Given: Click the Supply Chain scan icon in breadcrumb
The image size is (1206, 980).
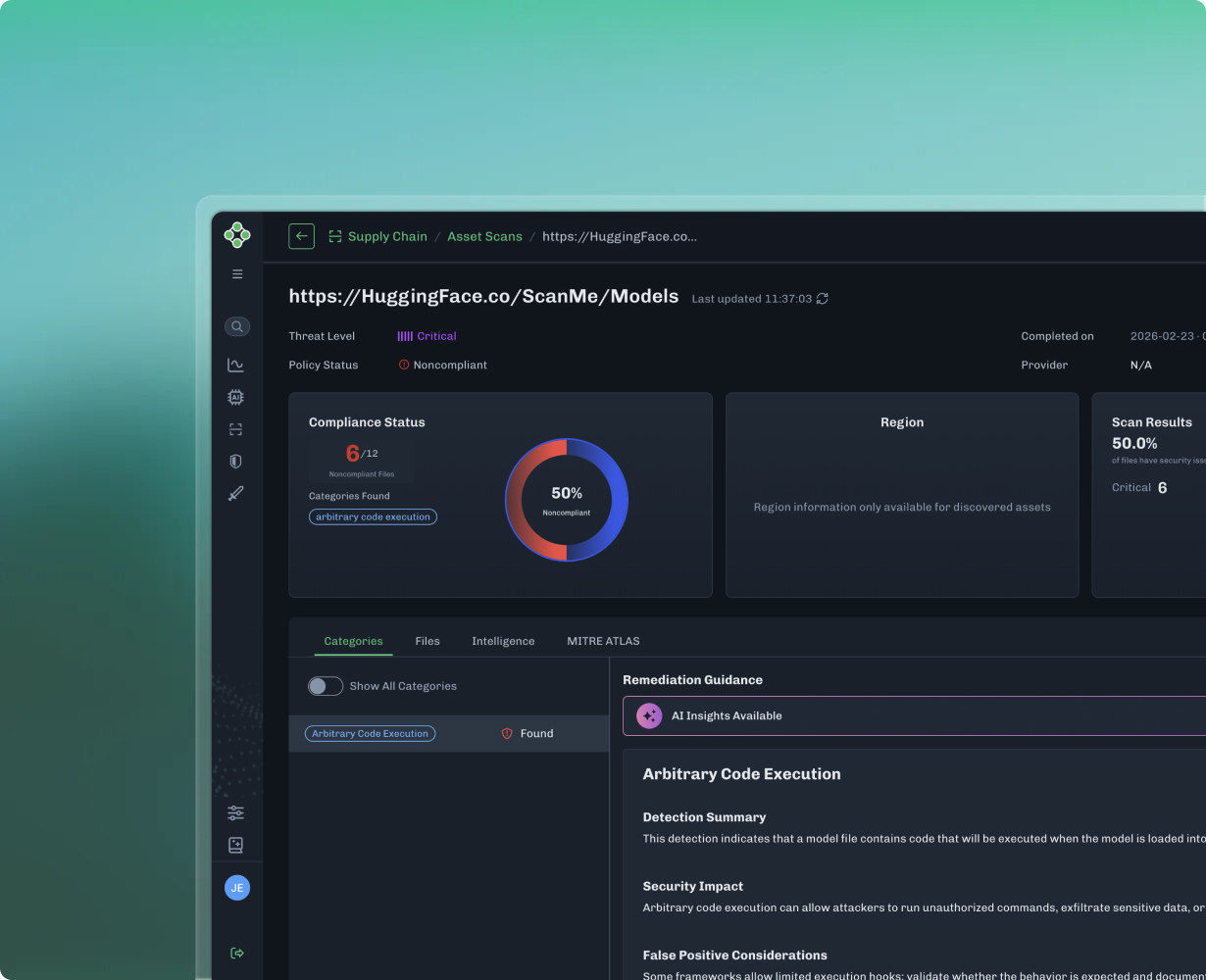Looking at the screenshot, I should pos(335,236).
